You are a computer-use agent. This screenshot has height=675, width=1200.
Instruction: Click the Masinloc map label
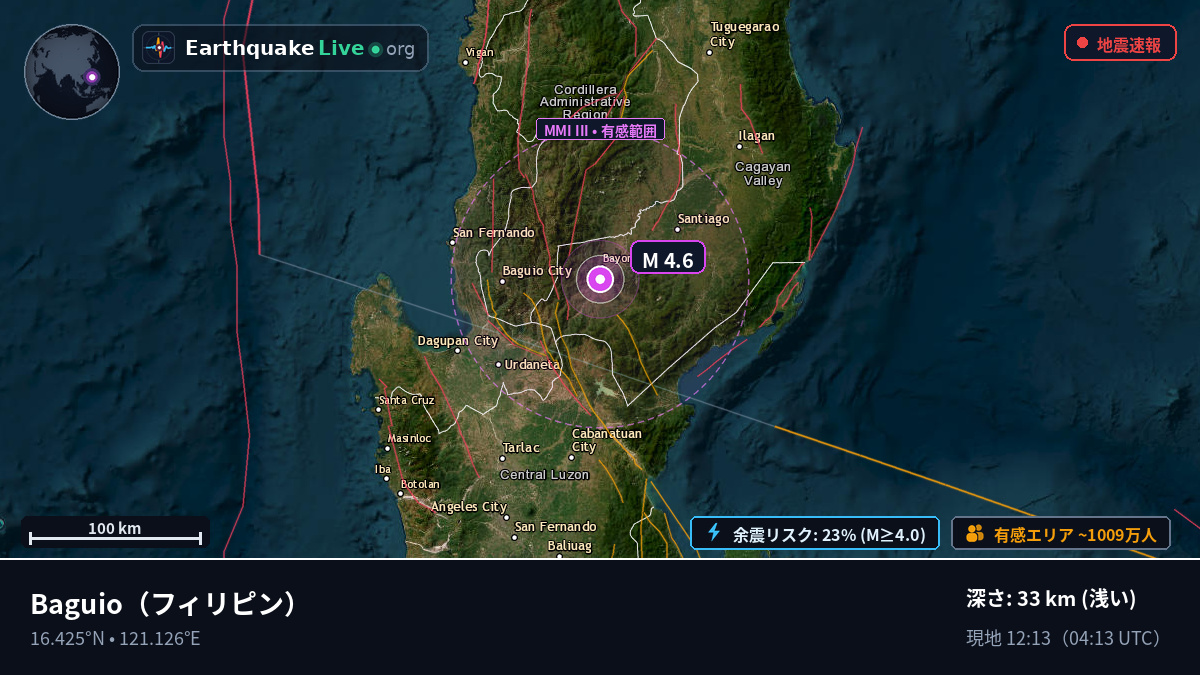(x=409, y=438)
